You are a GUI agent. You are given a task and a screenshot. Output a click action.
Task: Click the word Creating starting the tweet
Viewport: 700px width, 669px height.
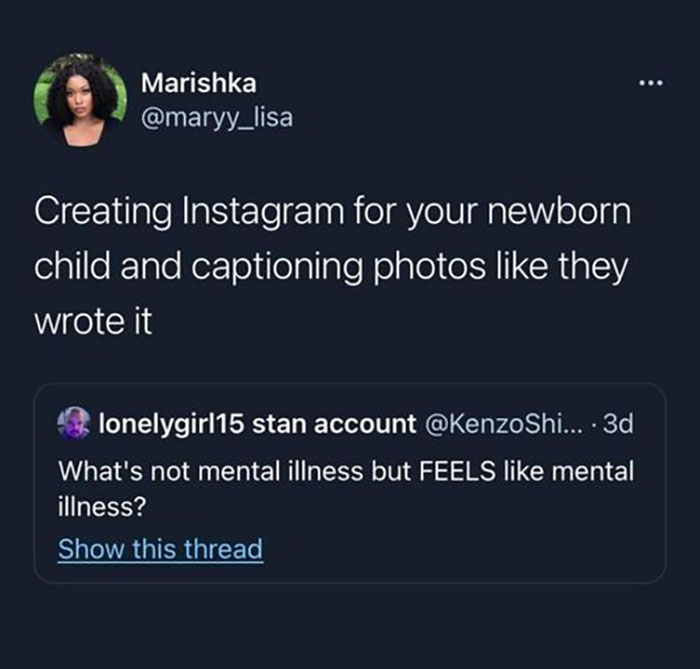point(103,212)
